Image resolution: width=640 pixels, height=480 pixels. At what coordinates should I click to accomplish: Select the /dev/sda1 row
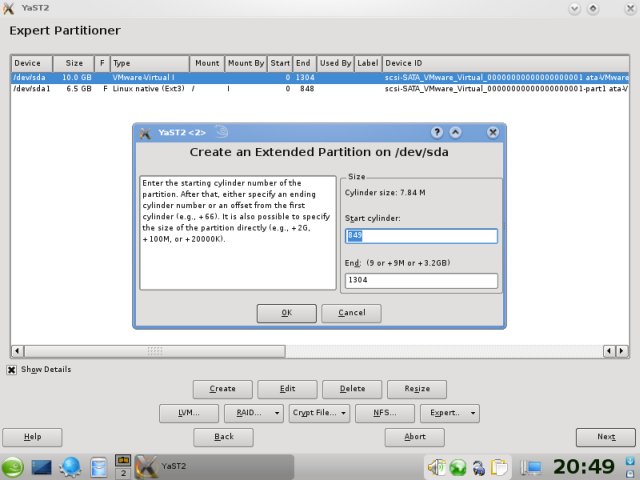pyautogui.click(x=320, y=89)
